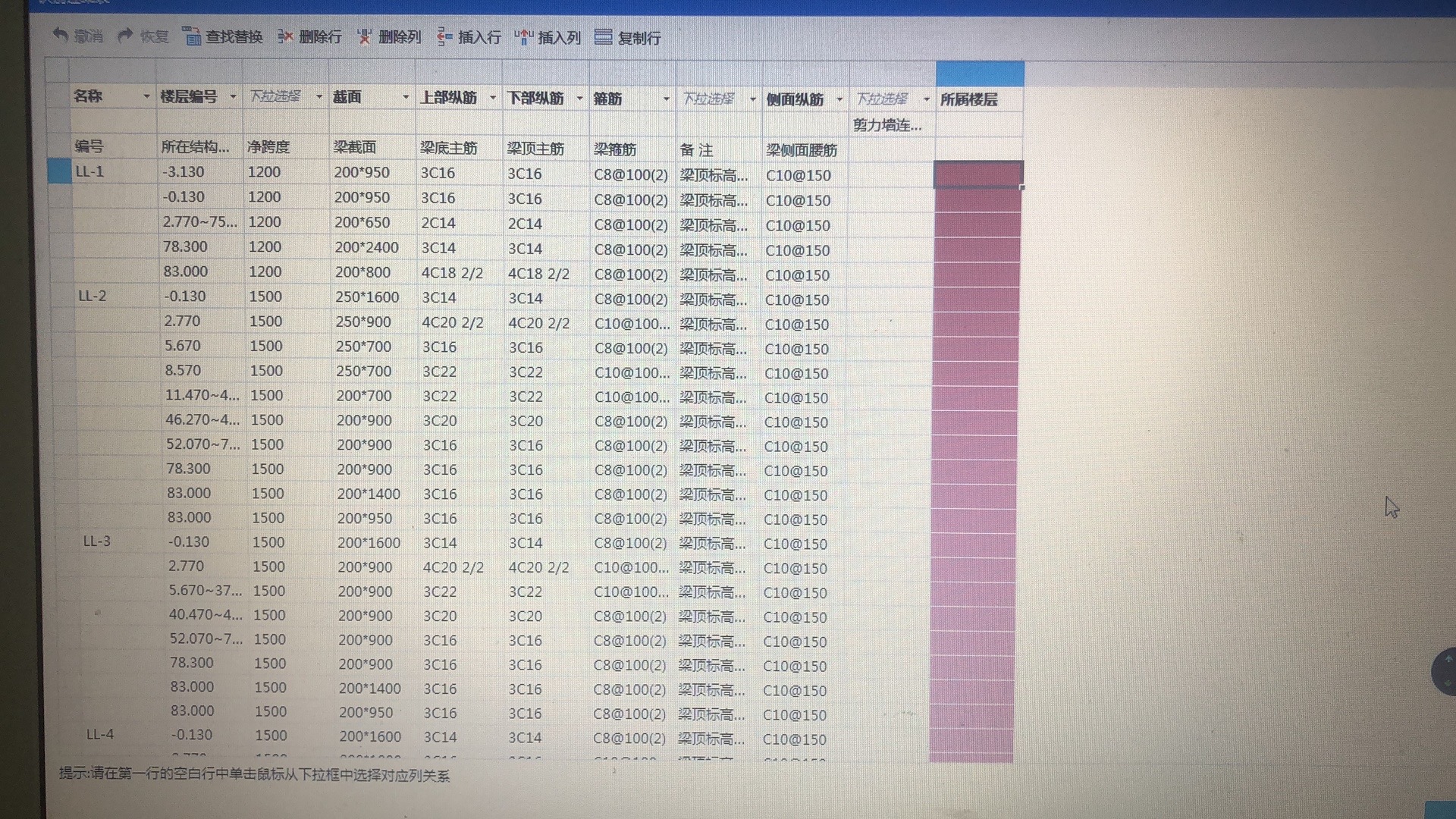This screenshot has height=819, width=1456.
Task: Click the insert row (插入行) icon
Action: [x=445, y=36]
